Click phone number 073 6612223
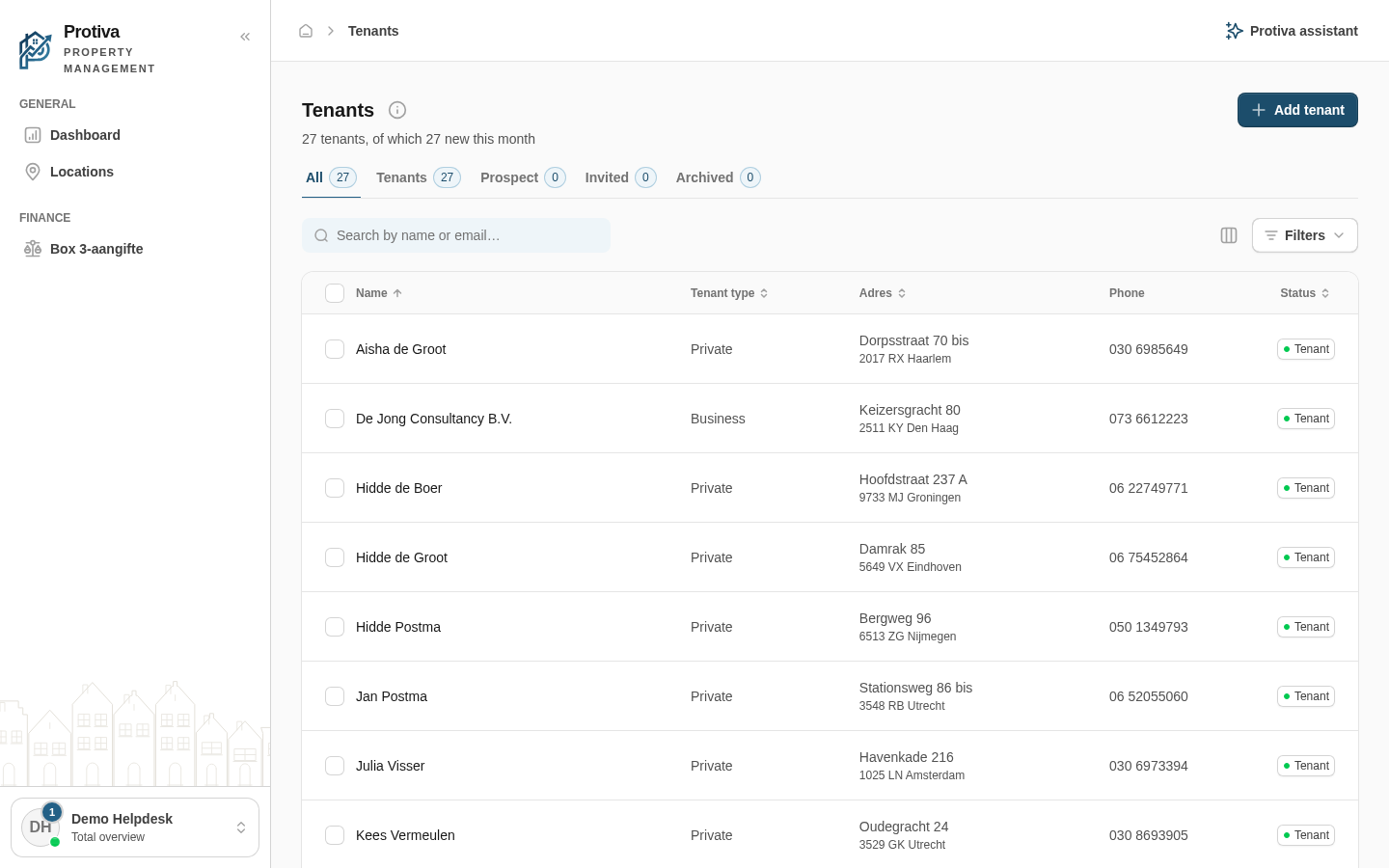 click(x=1149, y=419)
